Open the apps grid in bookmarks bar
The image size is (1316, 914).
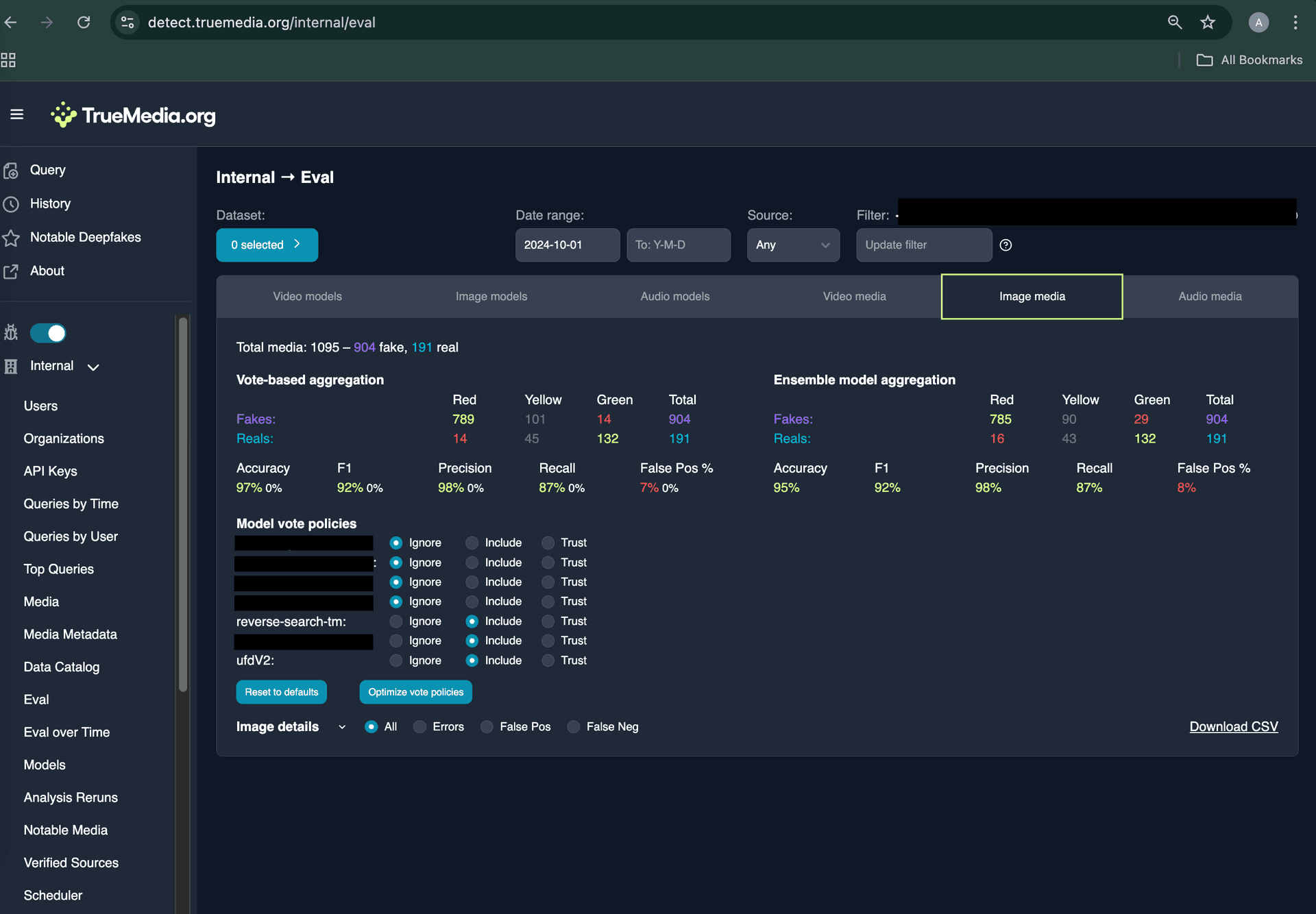[8, 60]
